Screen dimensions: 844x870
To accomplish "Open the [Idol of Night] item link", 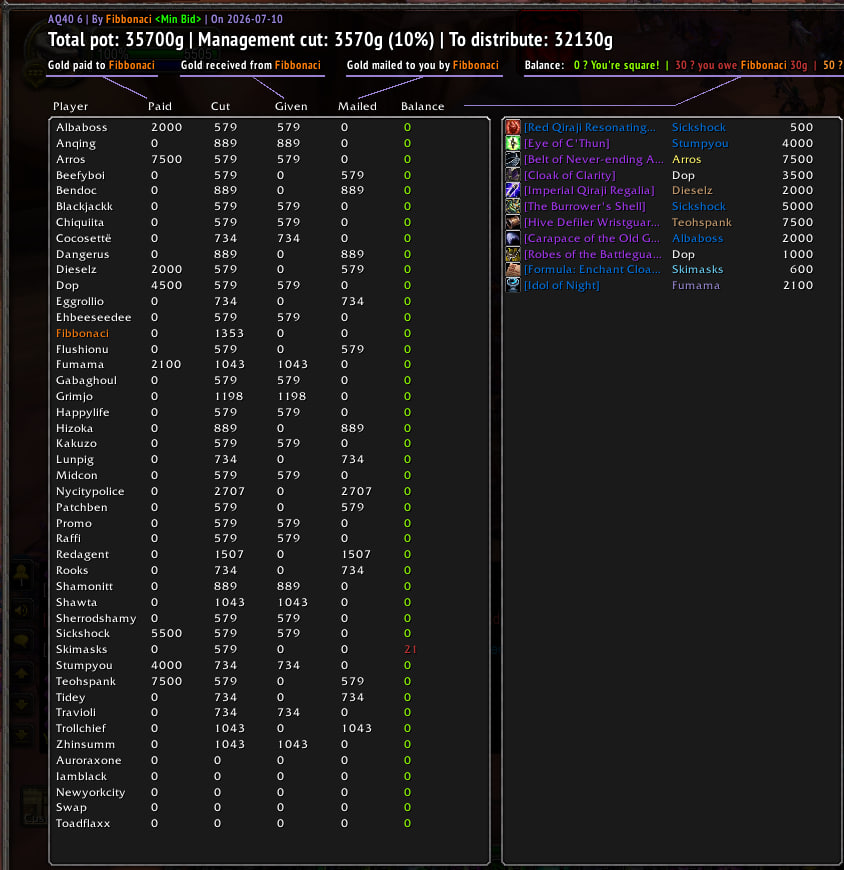I will click(562, 285).
